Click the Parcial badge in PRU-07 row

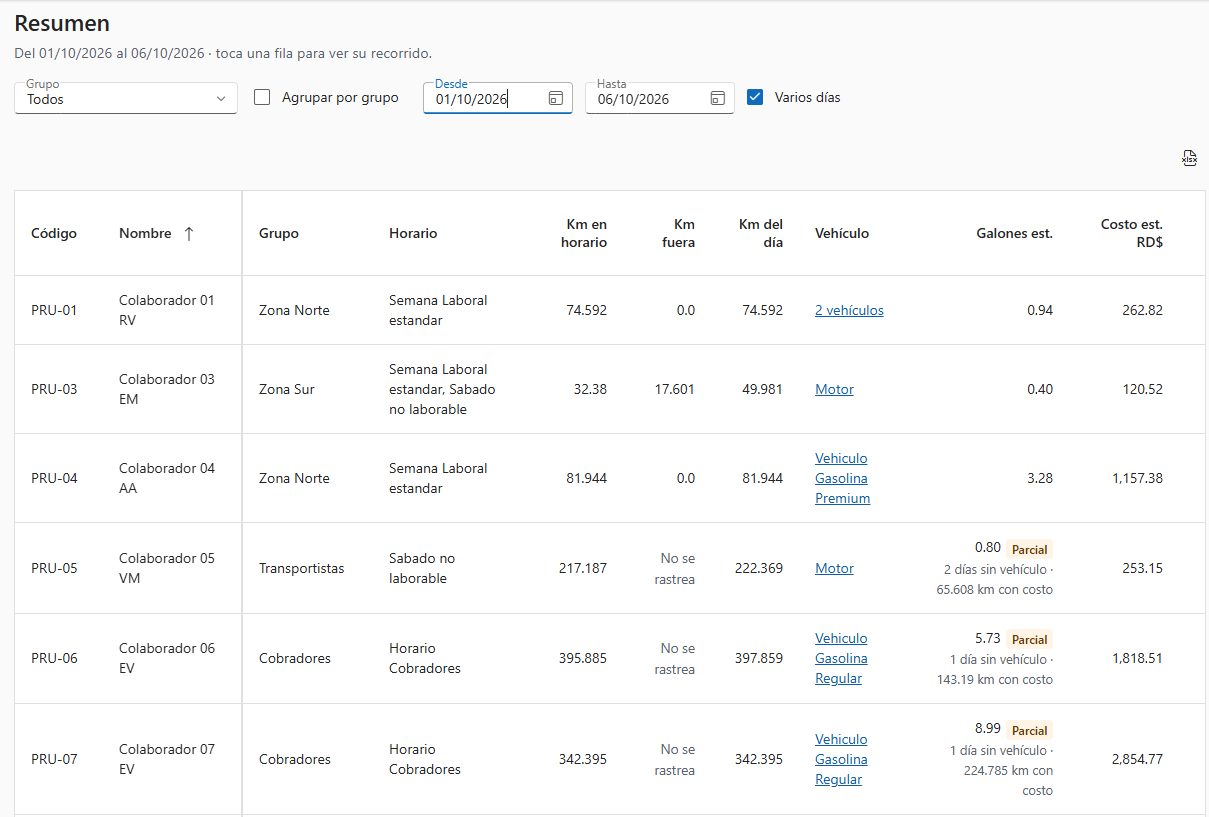pos(1029,730)
